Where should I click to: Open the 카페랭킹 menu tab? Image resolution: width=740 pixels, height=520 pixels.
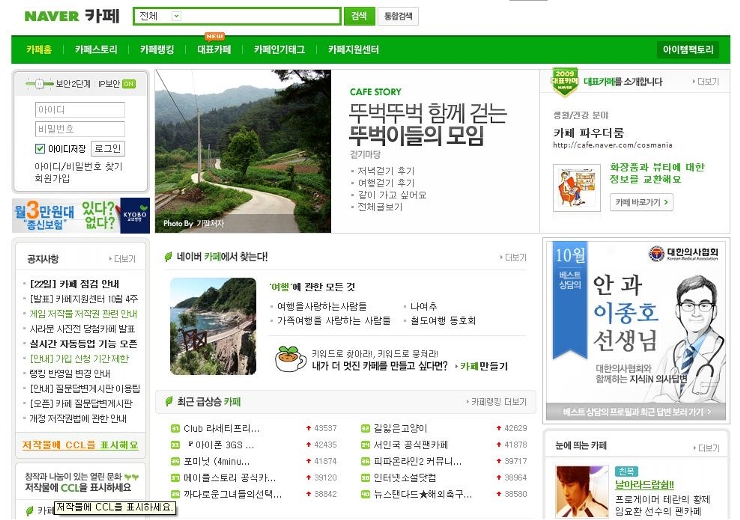click(157, 49)
